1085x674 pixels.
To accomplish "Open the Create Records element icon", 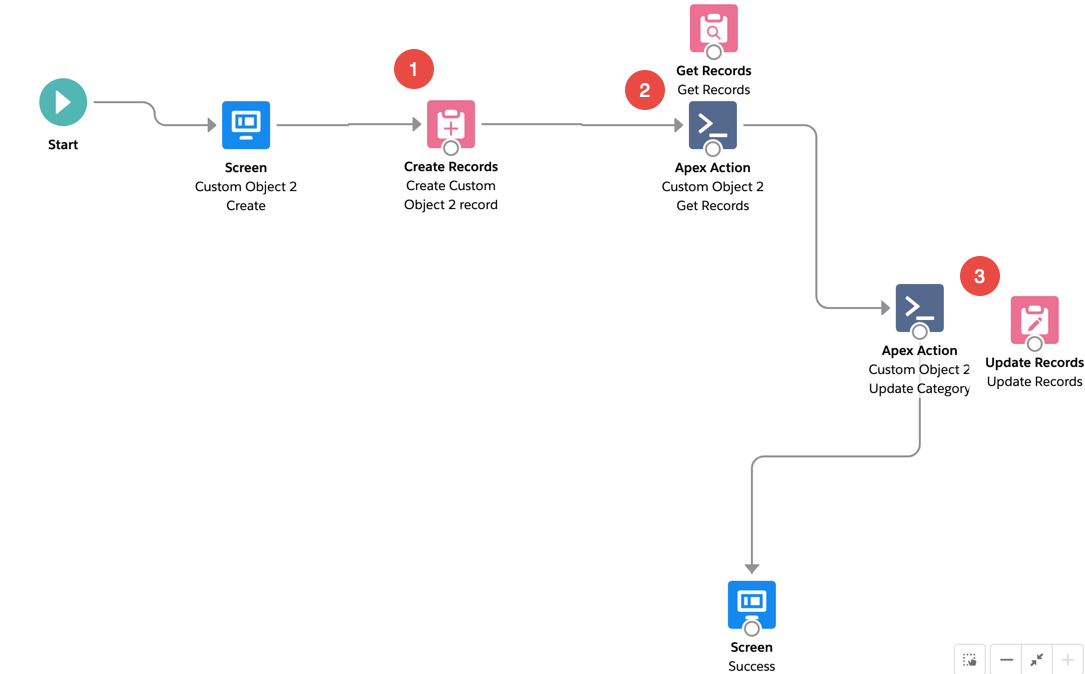I will [x=451, y=122].
